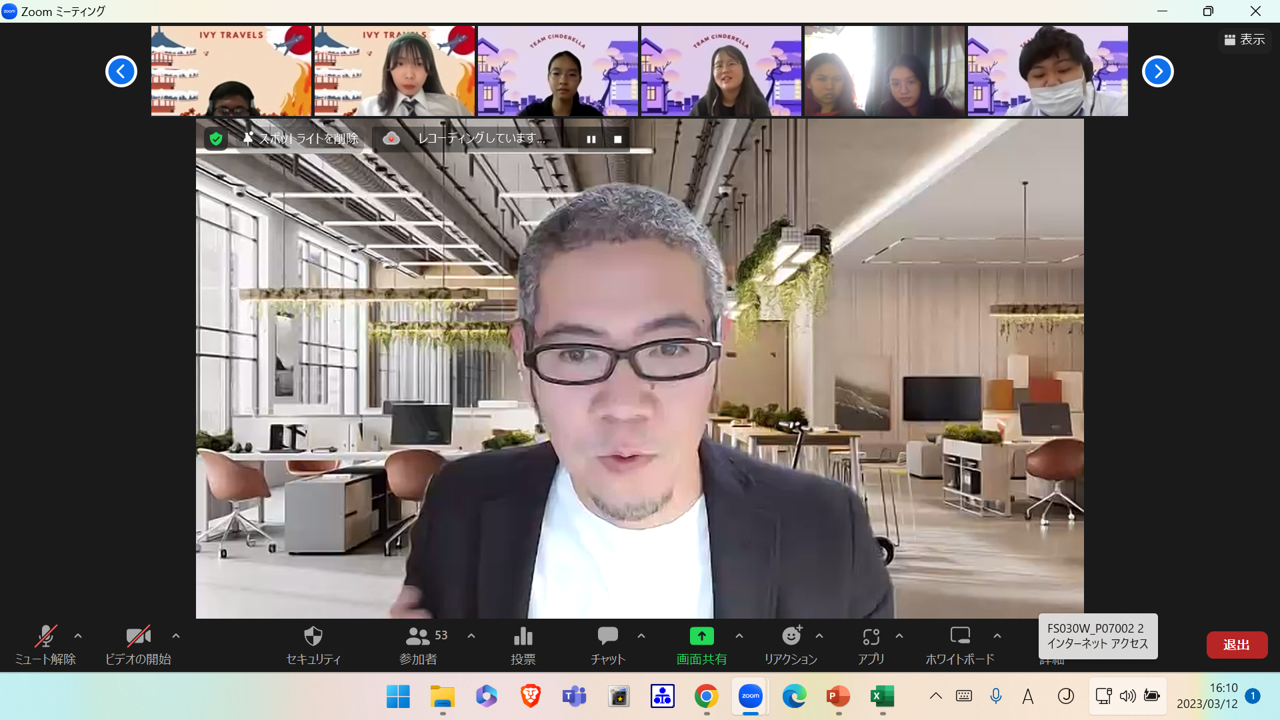Open the Chat panel
The height and width of the screenshot is (720, 1280).
[607, 637]
